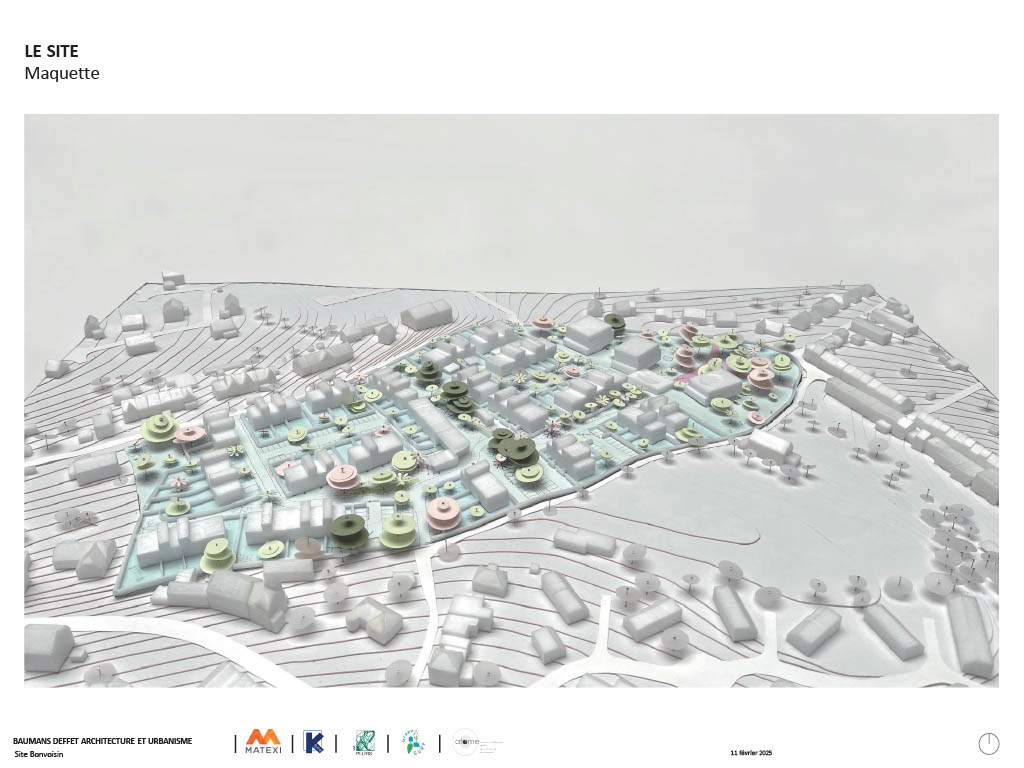
Task: Select the 'LE SITE' heading
Action: 52,51
